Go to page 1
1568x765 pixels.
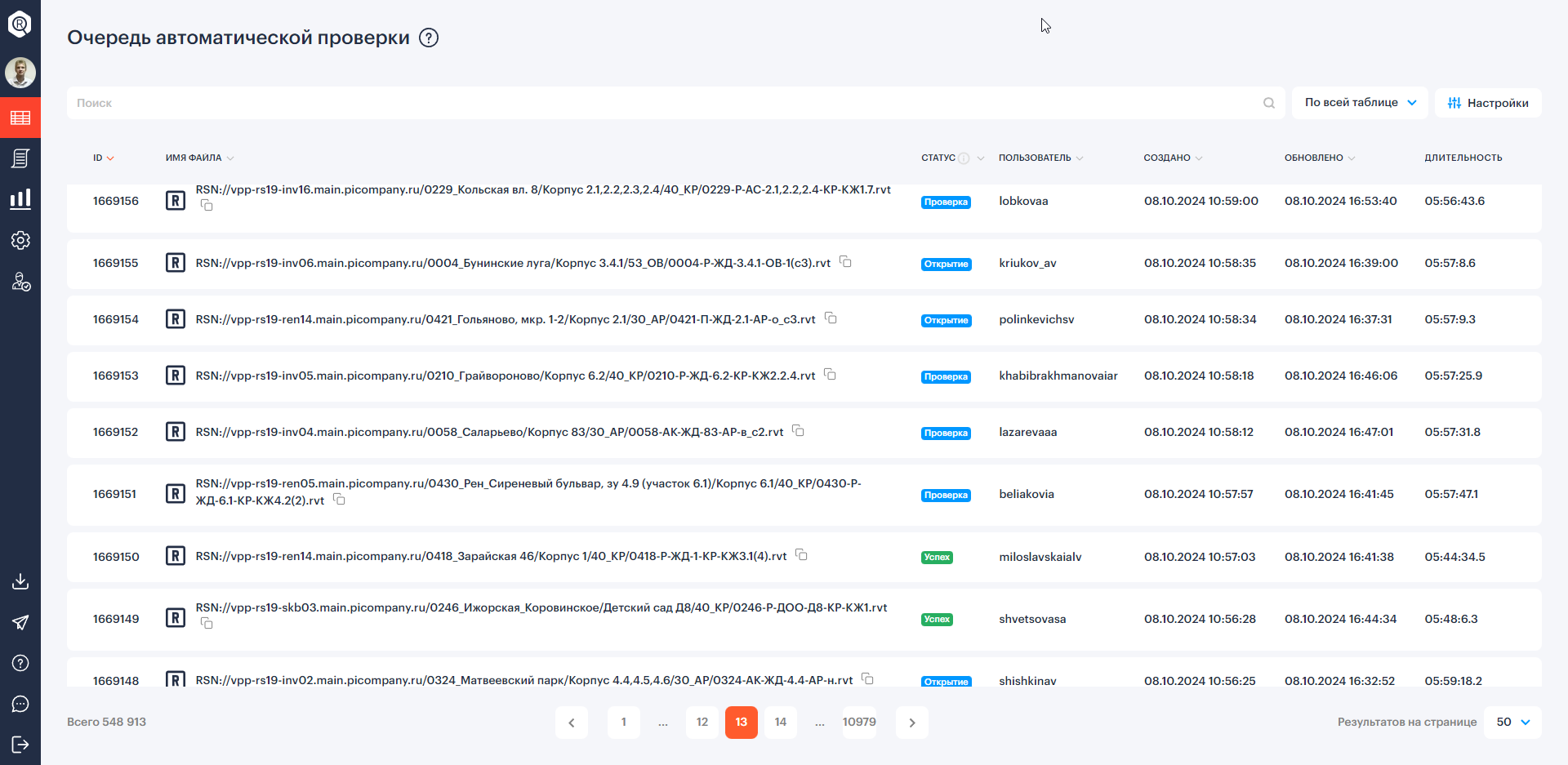pos(624,723)
